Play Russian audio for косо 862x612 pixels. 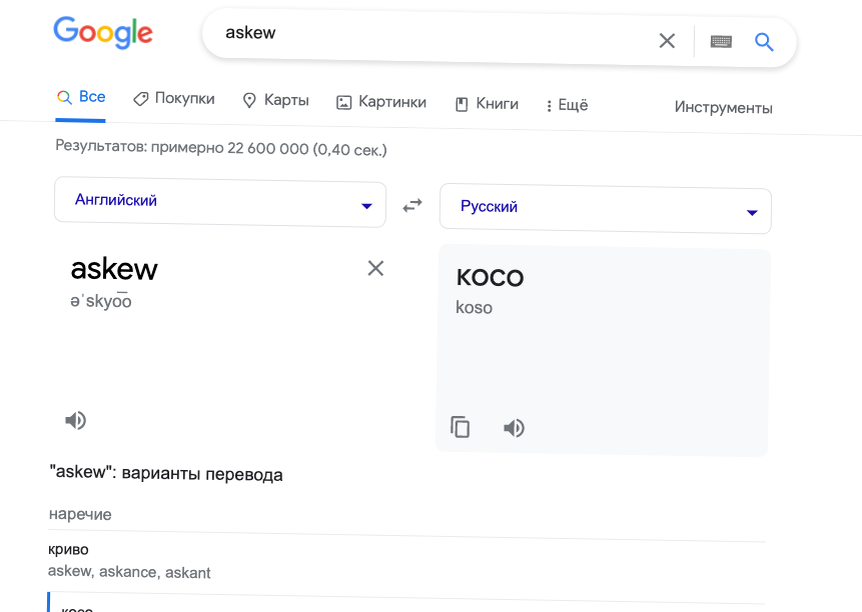pos(514,428)
